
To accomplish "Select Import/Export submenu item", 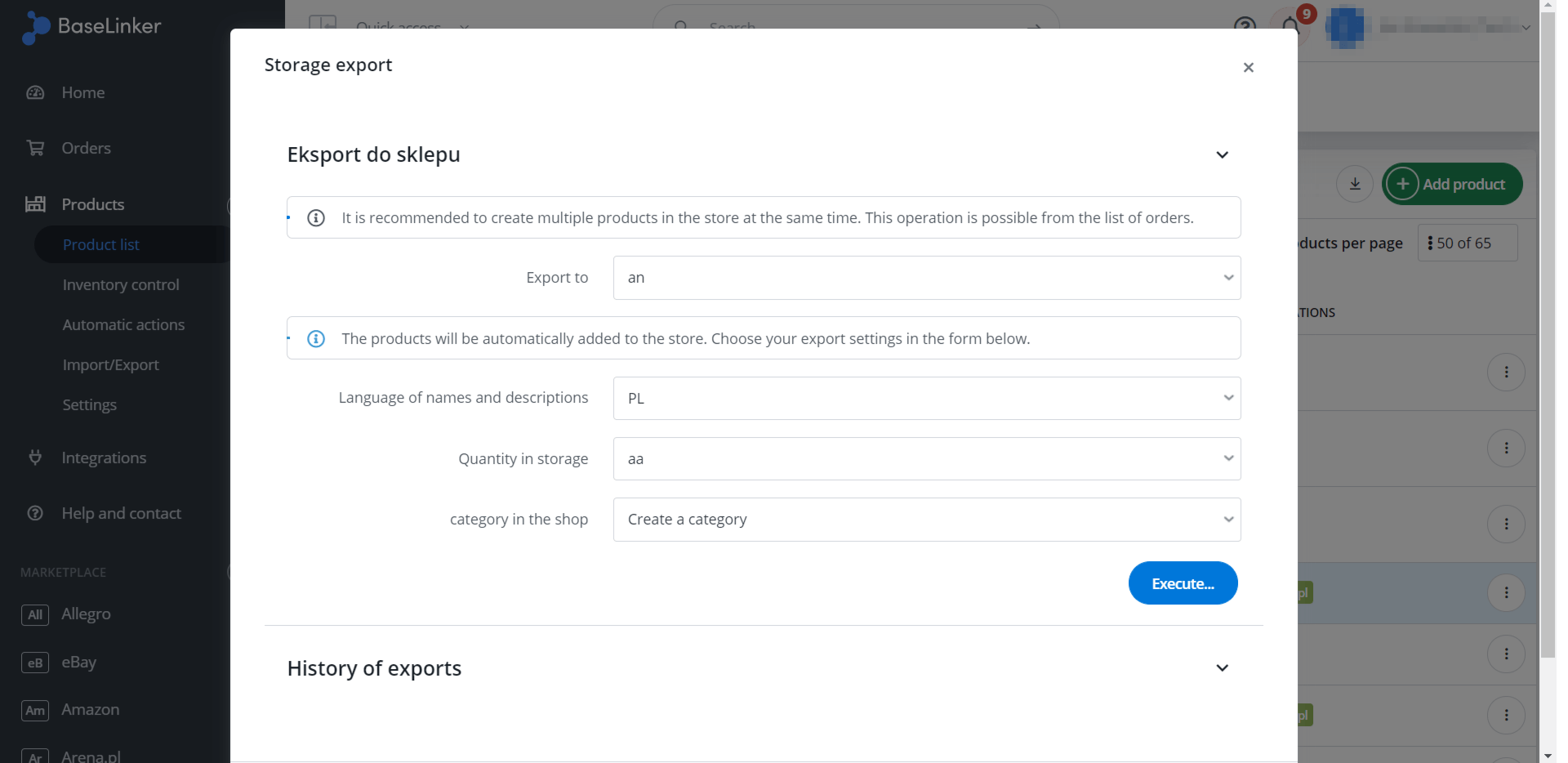I will click(110, 364).
